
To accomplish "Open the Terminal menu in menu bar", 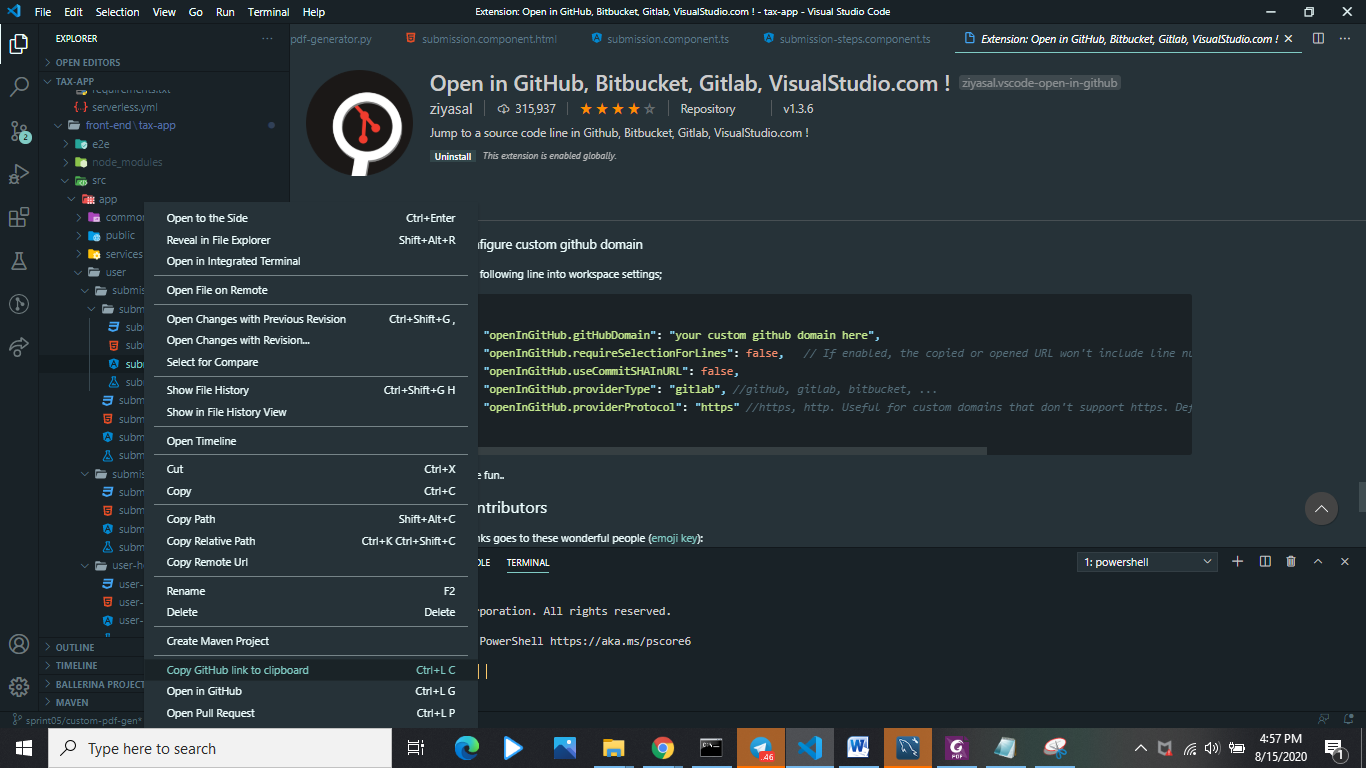I will (268, 12).
